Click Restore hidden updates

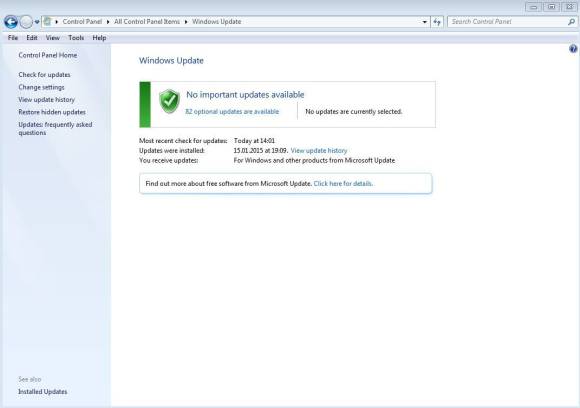tap(52, 112)
